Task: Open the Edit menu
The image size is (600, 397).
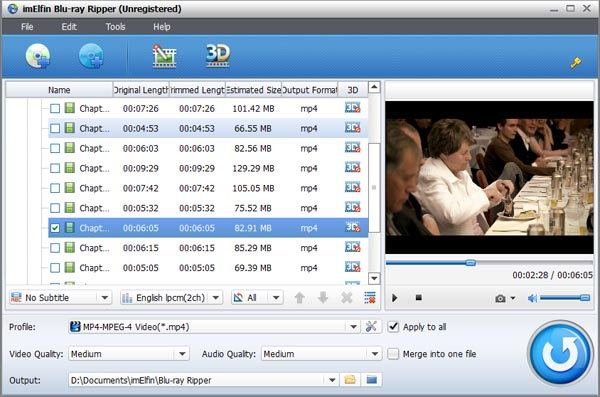Action: coord(69,27)
